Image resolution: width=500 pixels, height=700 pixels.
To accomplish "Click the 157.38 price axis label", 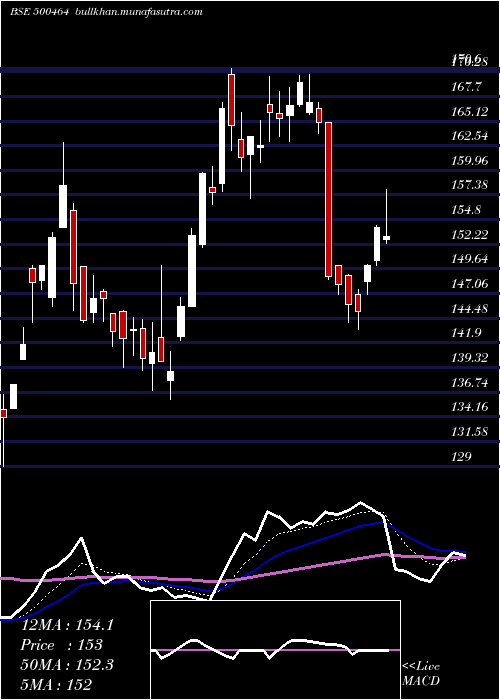I will [x=470, y=185].
